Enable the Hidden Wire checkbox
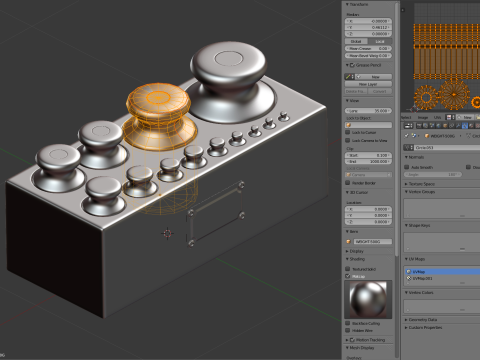 tap(348, 330)
